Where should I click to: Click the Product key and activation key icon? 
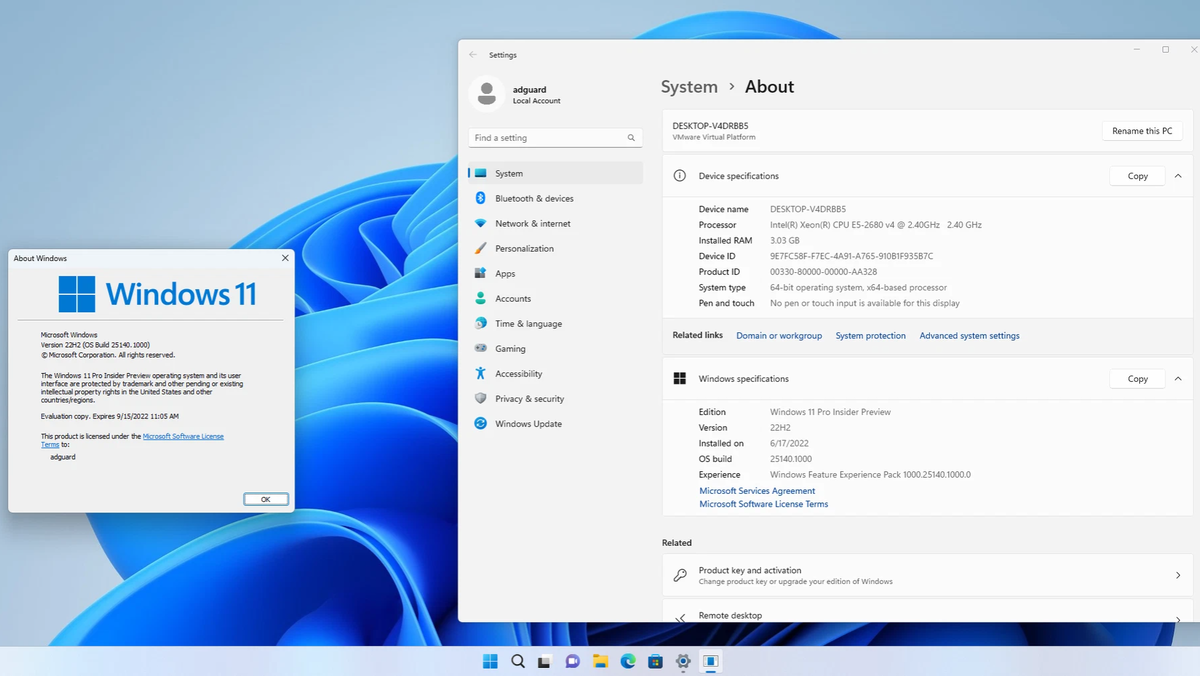[680, 575]
